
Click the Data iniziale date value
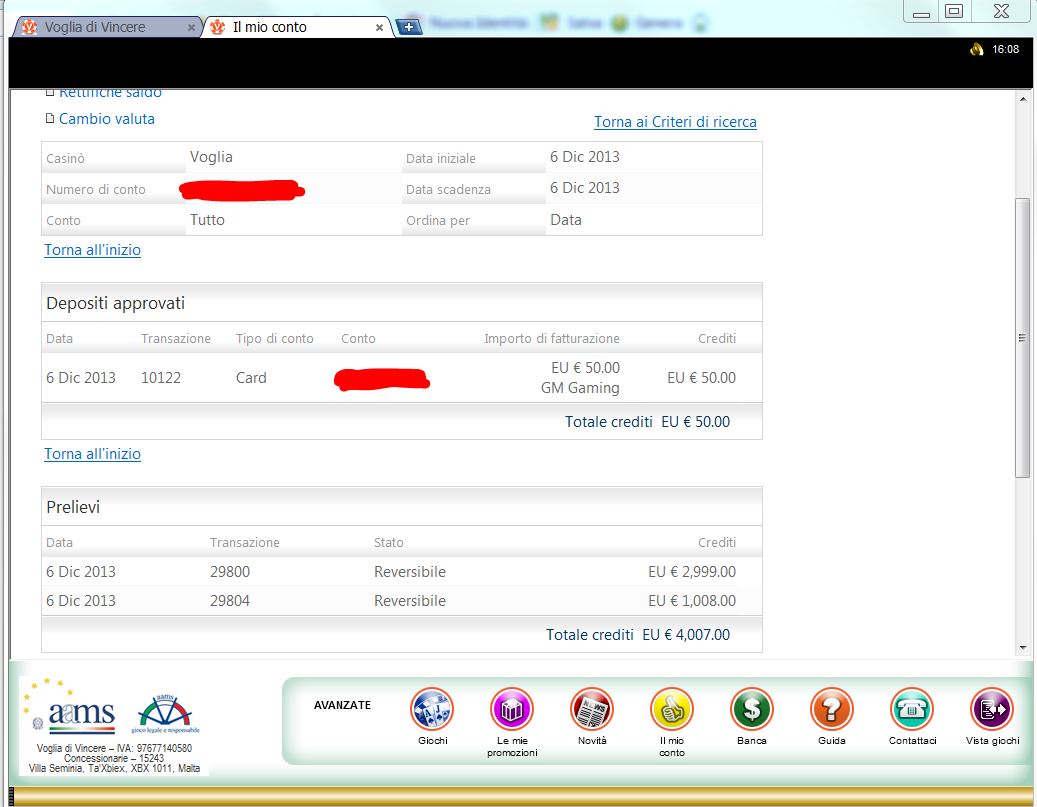pos(585,157)
